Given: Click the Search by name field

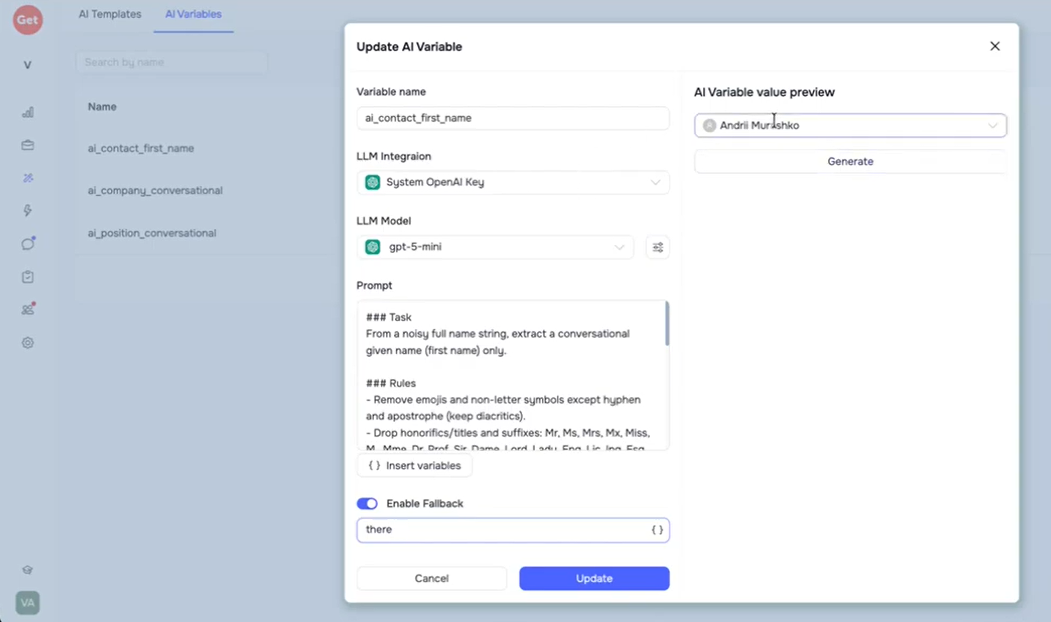Looking at the screenshot, I should coord(172,62).
